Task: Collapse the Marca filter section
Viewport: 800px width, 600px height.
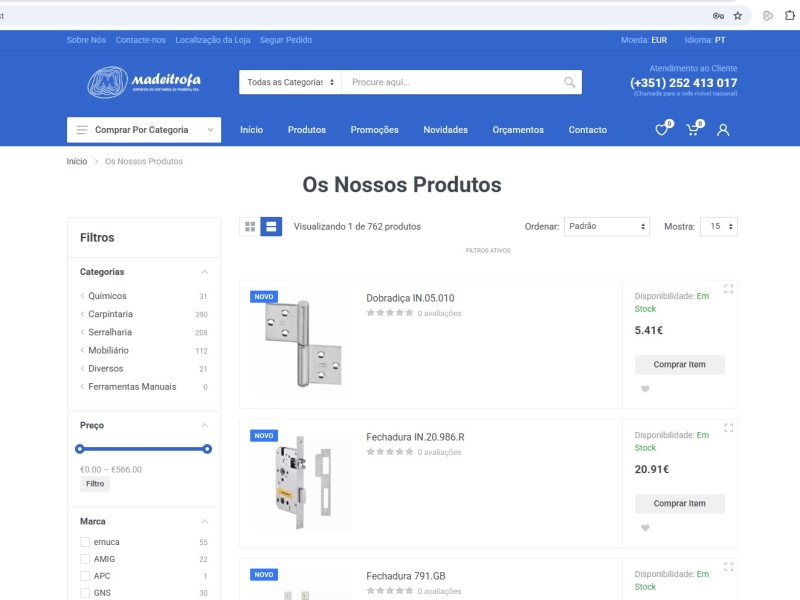Action: (x=204, y=521)
